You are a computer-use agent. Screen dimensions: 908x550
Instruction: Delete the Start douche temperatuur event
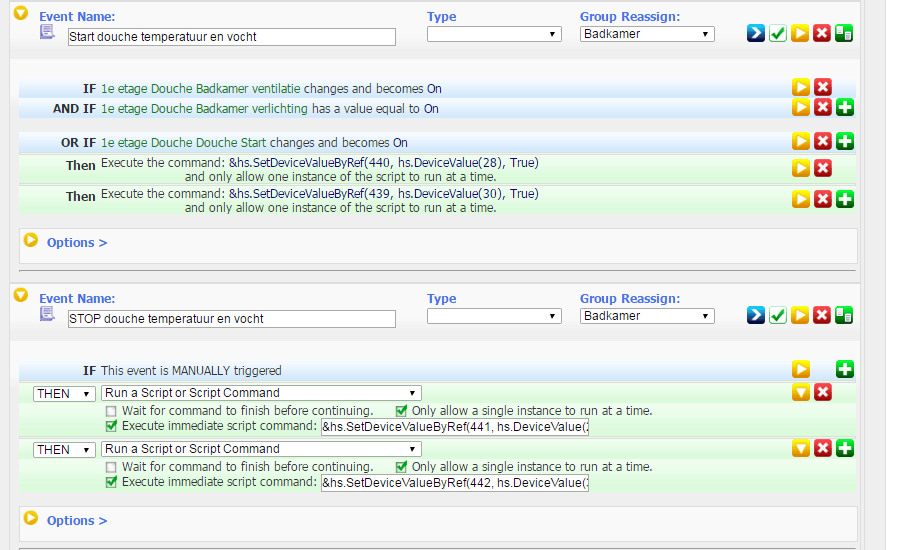(x=822, y=34)
